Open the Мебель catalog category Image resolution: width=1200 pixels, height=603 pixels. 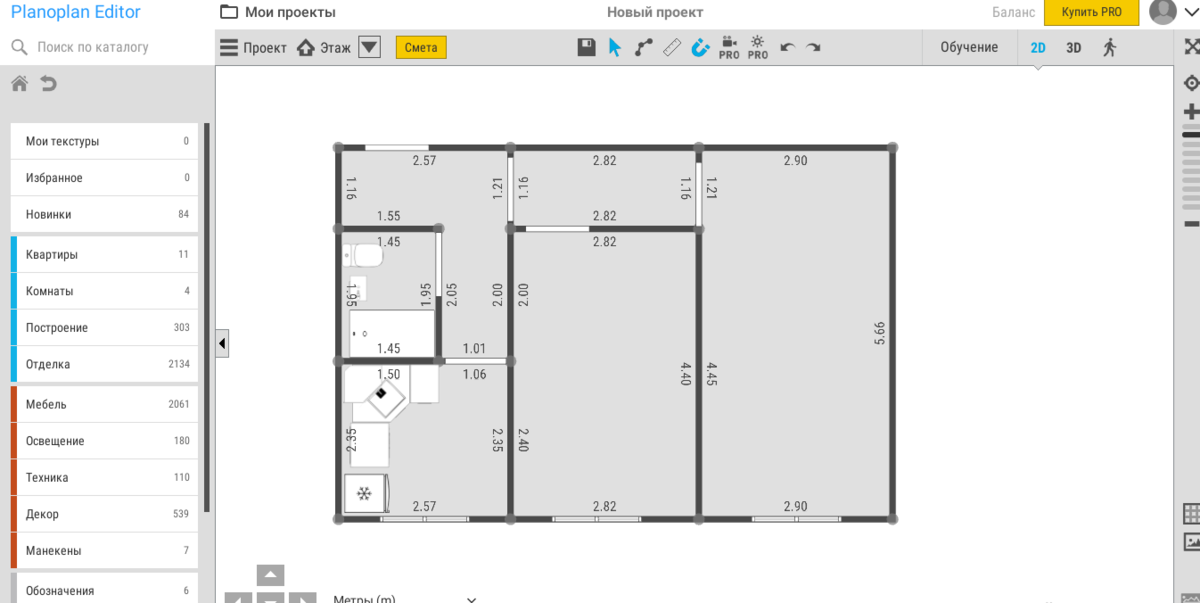(x=105, y=404)
